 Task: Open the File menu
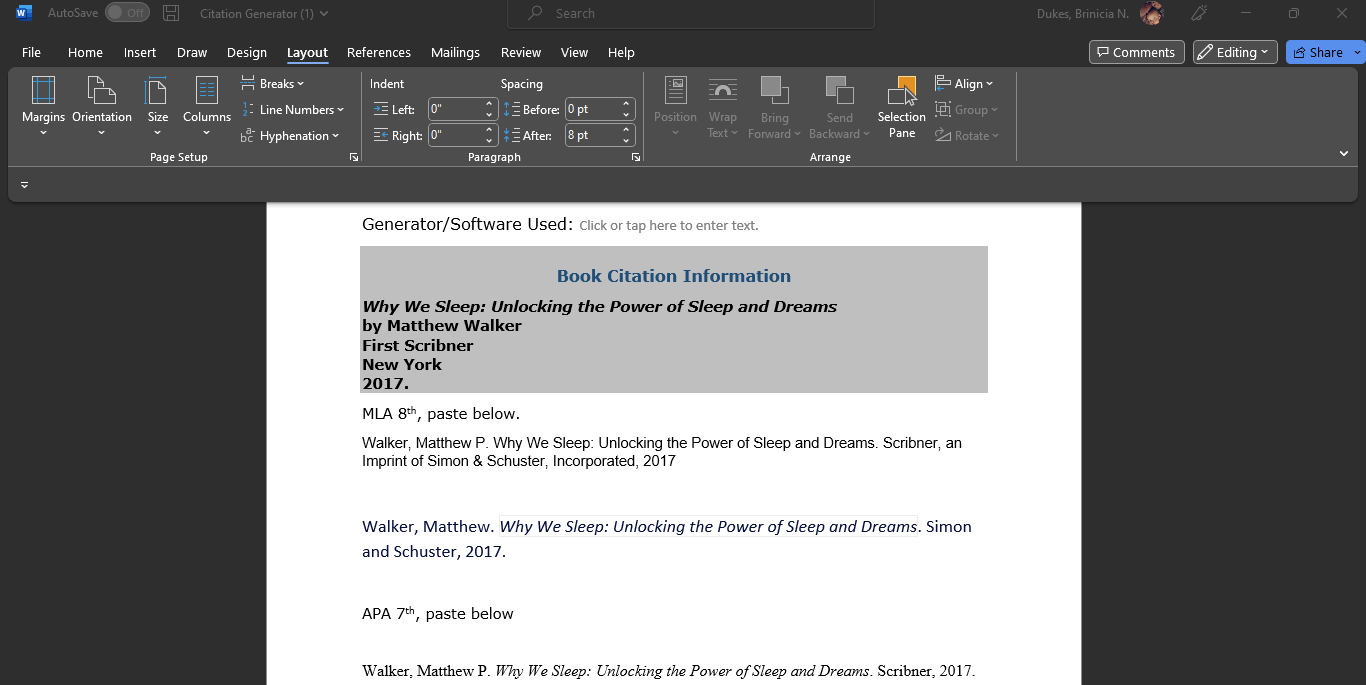31,52
